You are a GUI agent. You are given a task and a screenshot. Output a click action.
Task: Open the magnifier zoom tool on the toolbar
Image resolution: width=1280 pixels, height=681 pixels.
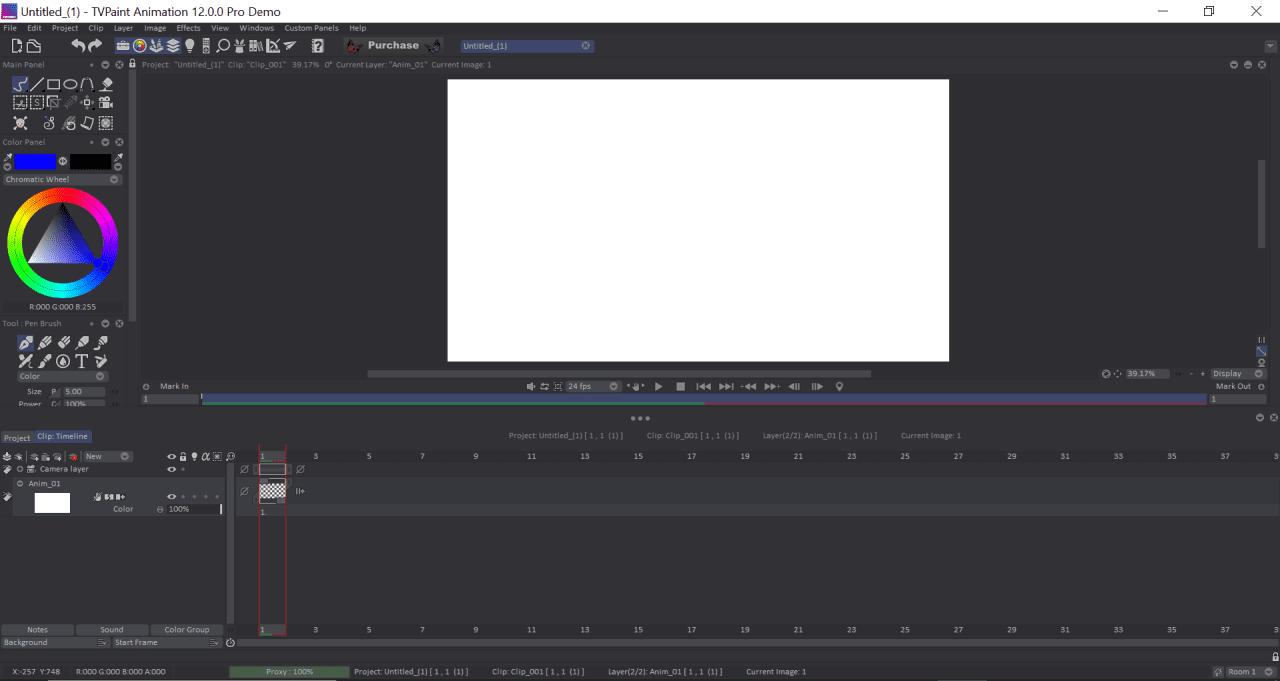pos(224,45)
